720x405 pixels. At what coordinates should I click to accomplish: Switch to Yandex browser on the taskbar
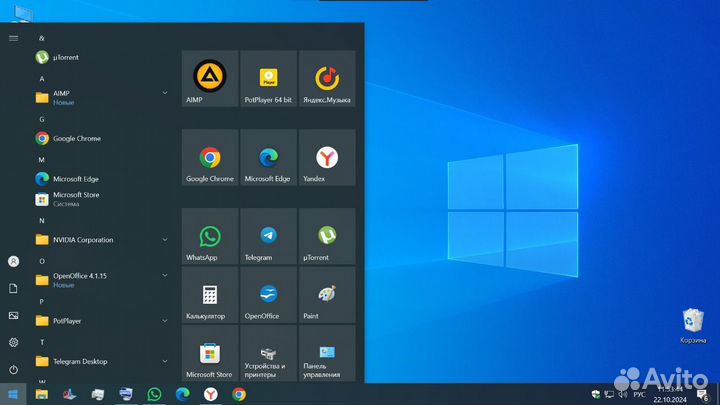[211, 394]
